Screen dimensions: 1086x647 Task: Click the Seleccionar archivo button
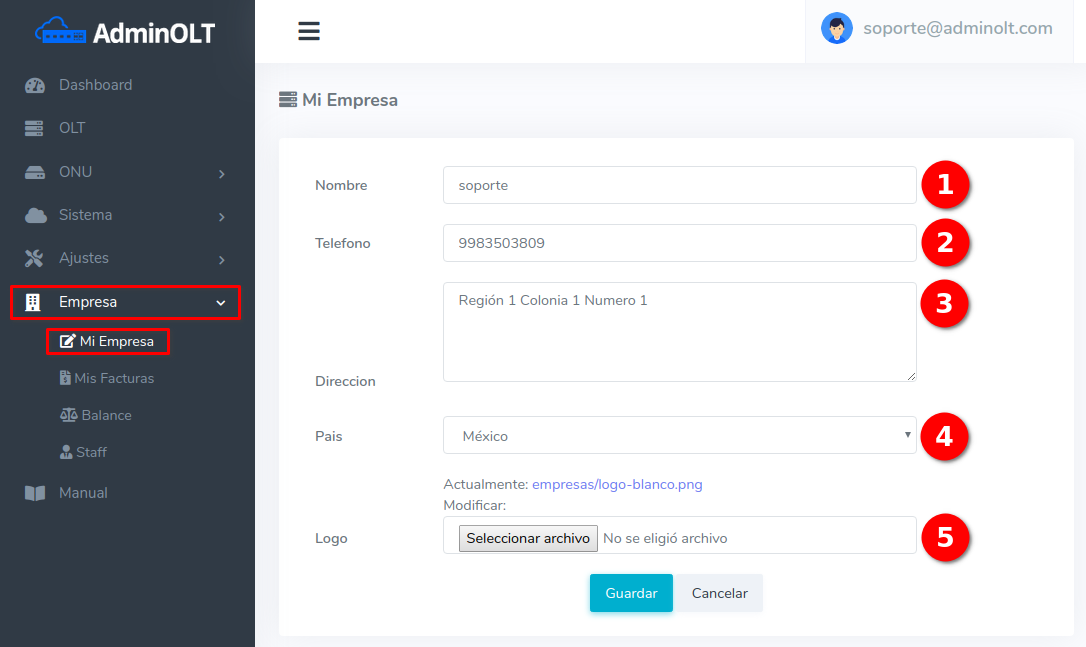coord(528,538)
